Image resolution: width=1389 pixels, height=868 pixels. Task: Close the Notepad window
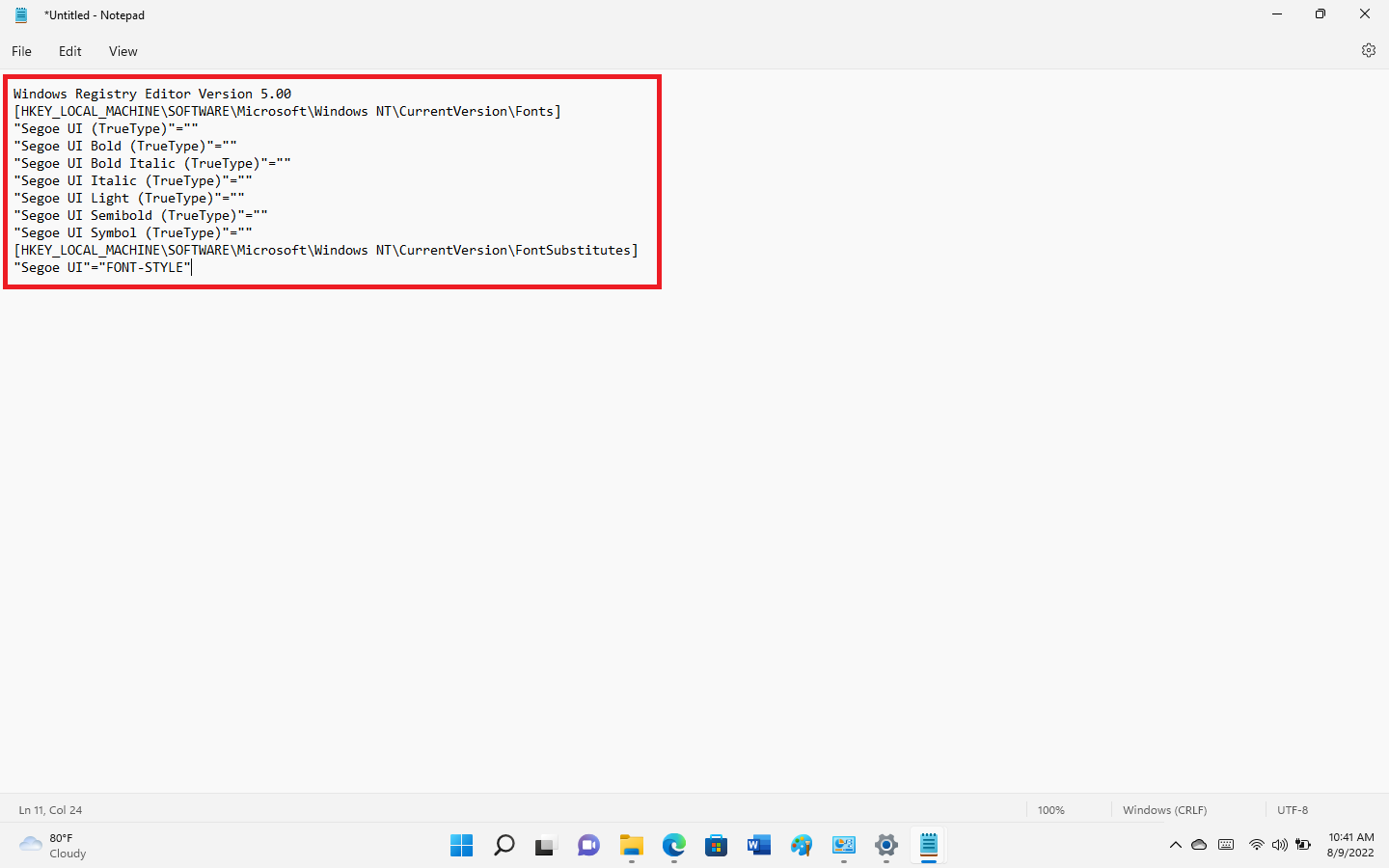1365,14
